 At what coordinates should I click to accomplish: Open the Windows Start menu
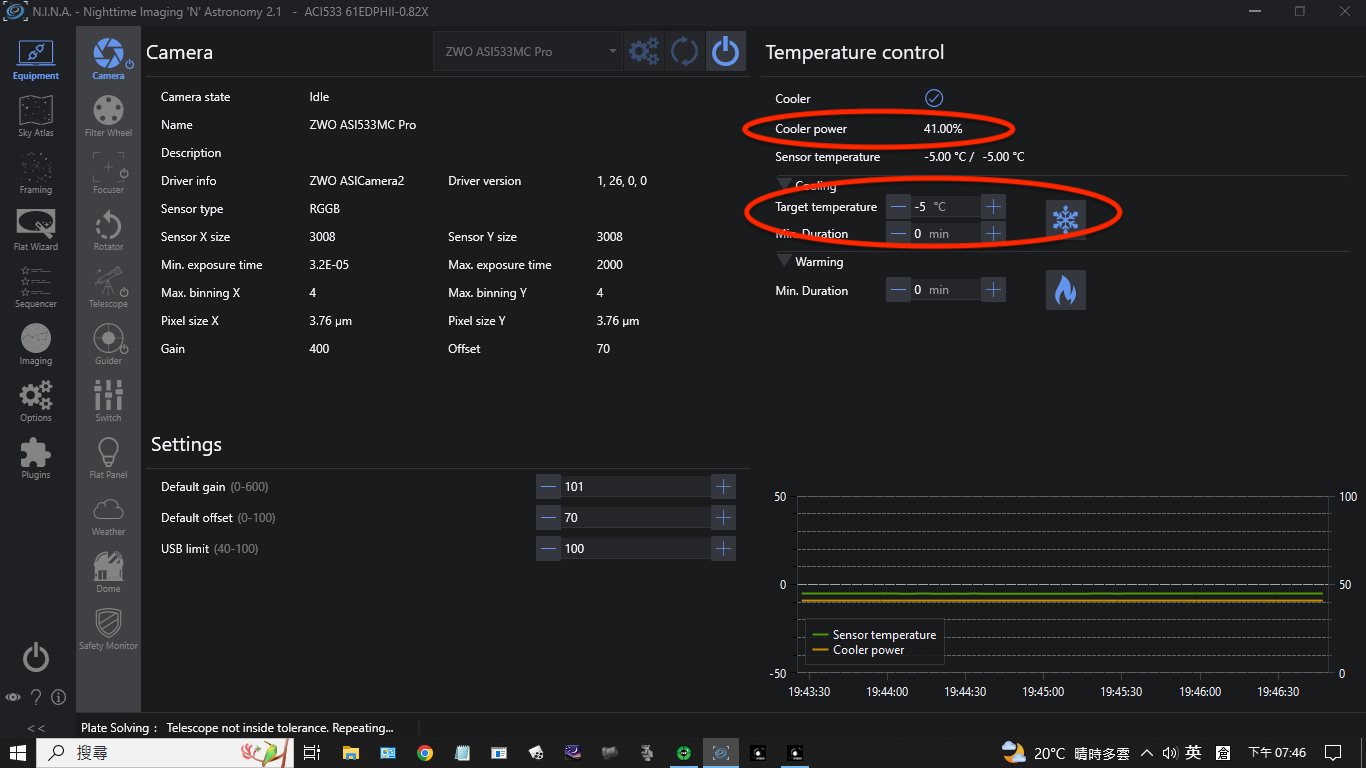coord(18,753)
